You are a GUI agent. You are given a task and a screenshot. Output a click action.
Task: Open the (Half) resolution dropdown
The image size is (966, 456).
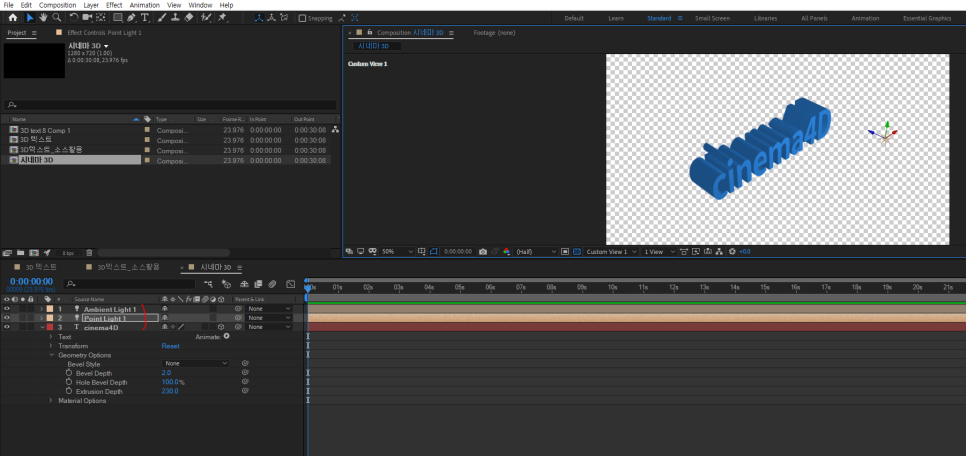click(x=535, y=251)
